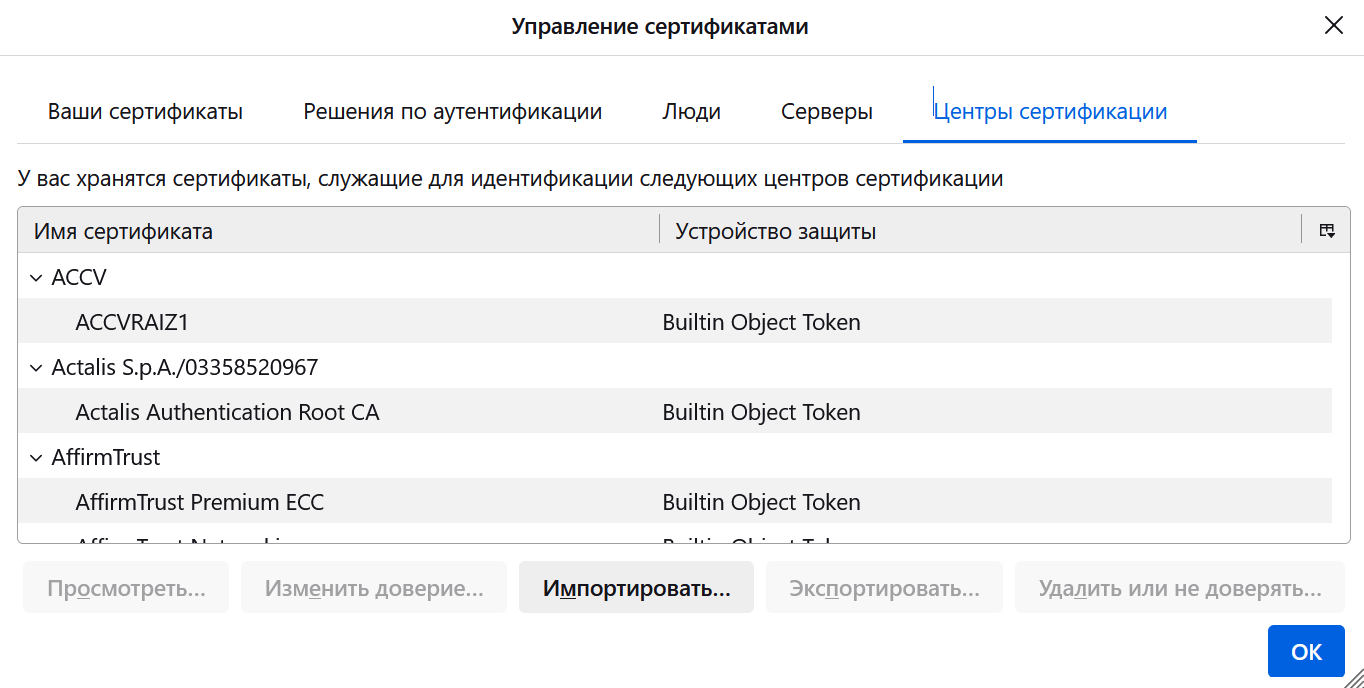Go to the Серверы tab
This screenshot has height=688, width=1364.
point(826,112)
